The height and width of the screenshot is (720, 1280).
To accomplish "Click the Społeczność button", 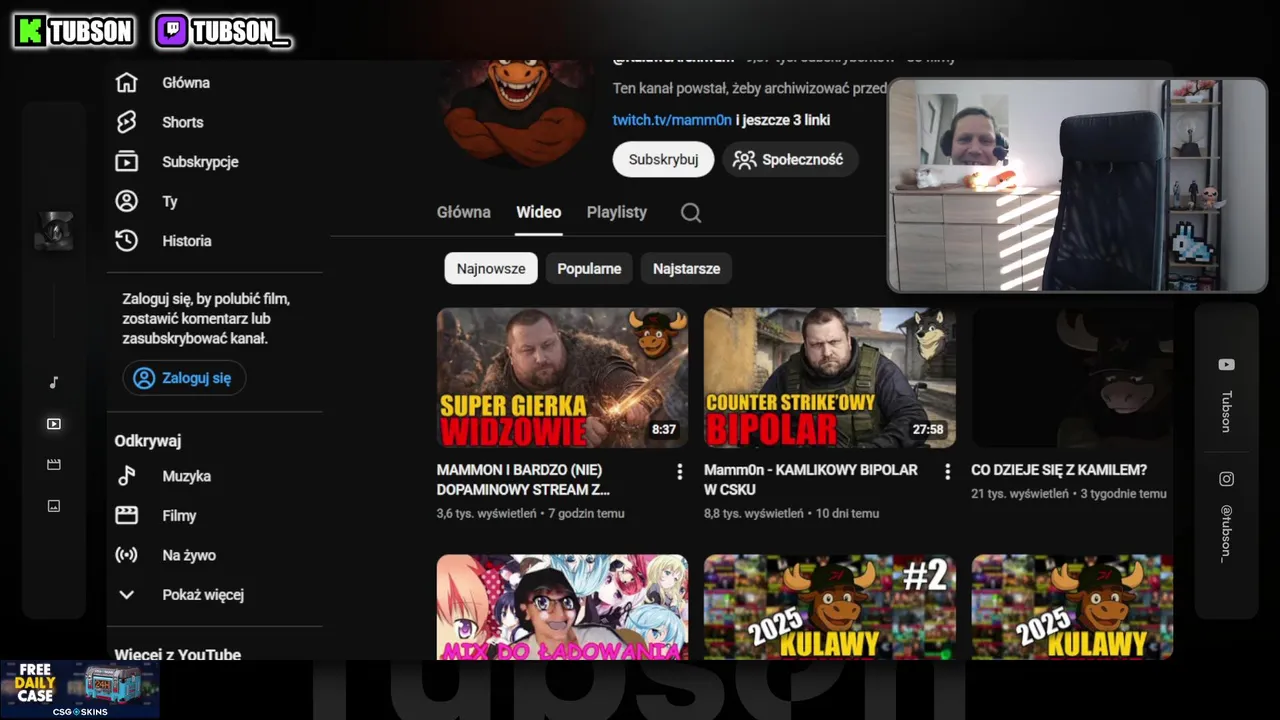I will pyautogui.click(x=790, y=159).
